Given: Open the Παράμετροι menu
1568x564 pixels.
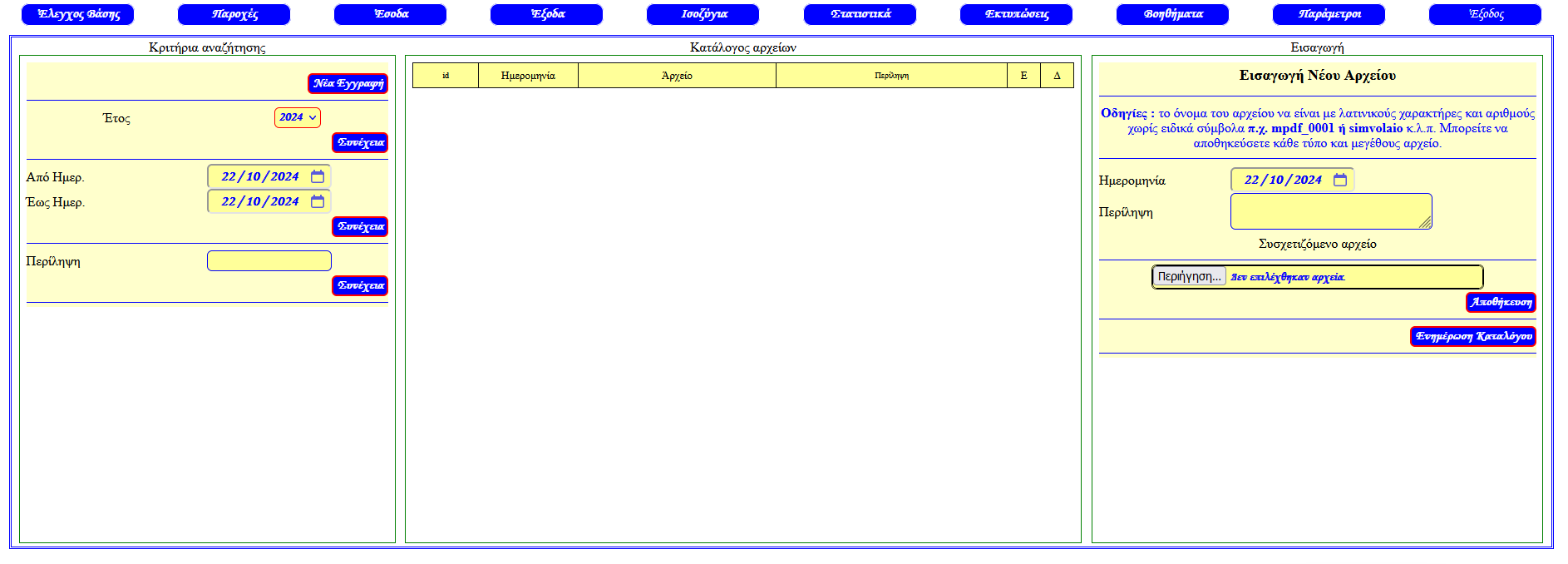Looking at the screenshot, I should point(1329,14).
